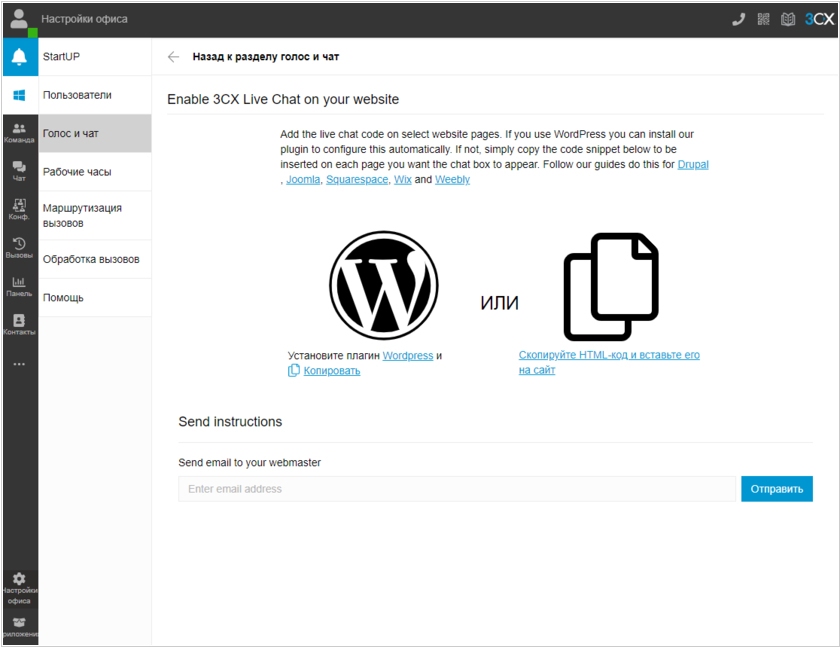Open the Joomla guide link
This screenshot has height=647, width=840.
tap(303, 179)
